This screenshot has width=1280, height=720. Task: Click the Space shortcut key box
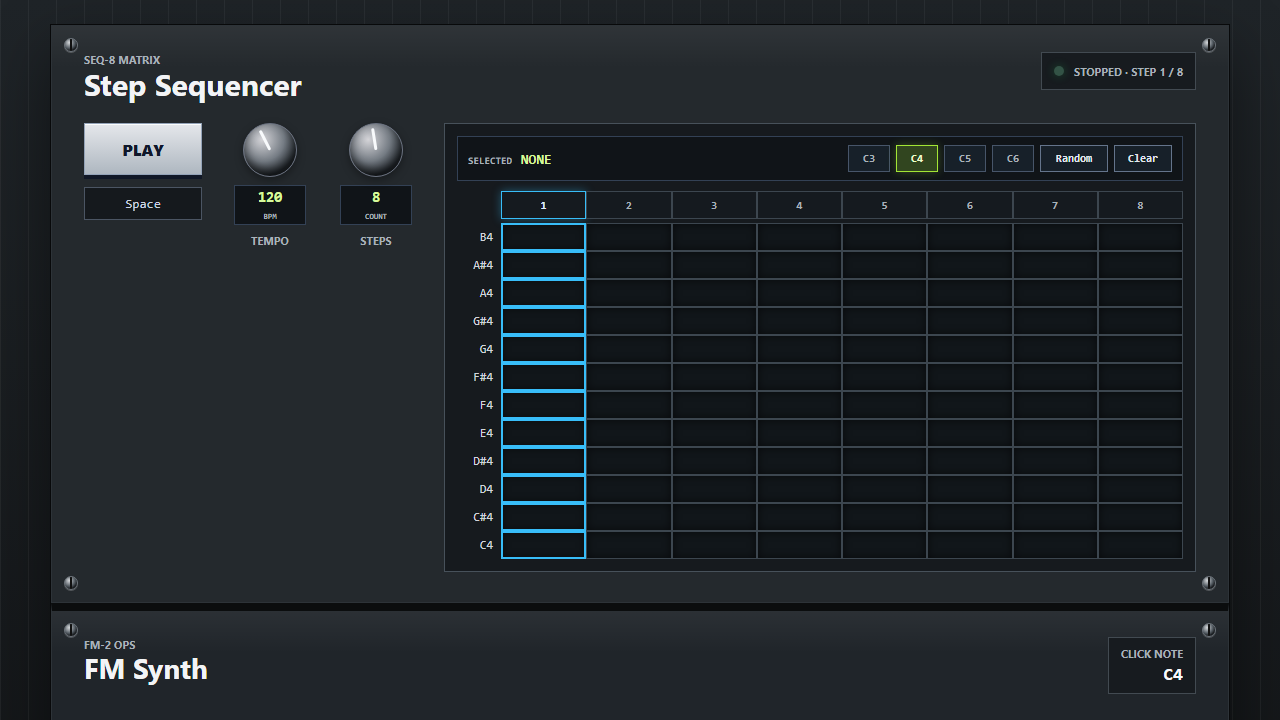click(143, 204)
